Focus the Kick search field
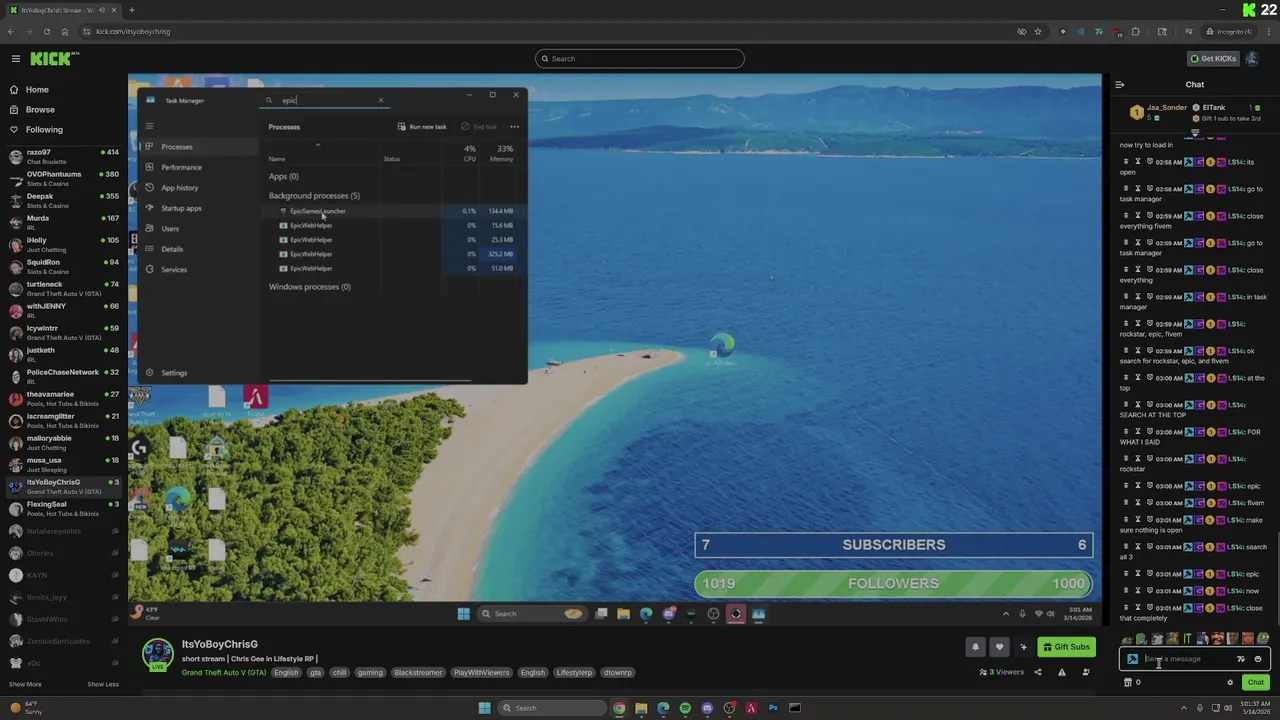 point(640,59)
